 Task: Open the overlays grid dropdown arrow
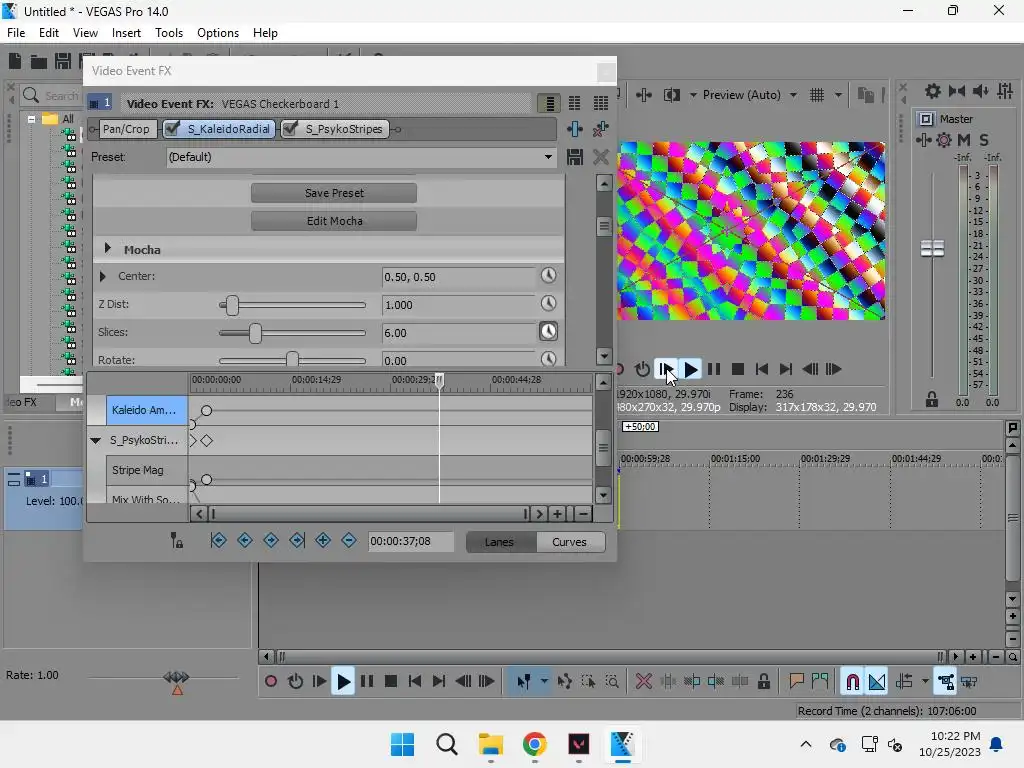[838, 95]
